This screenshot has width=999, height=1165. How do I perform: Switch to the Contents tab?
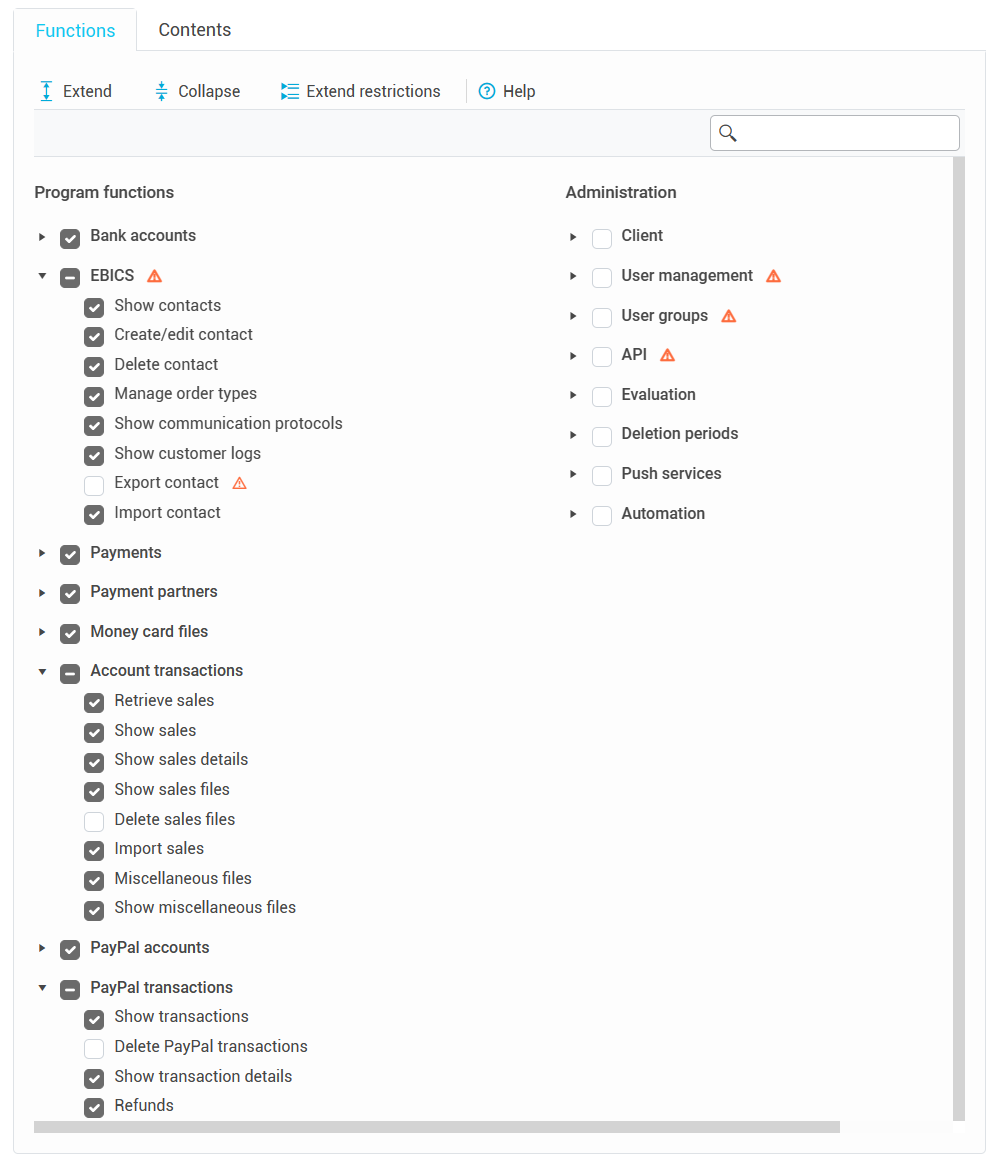(x=195, y=30)
